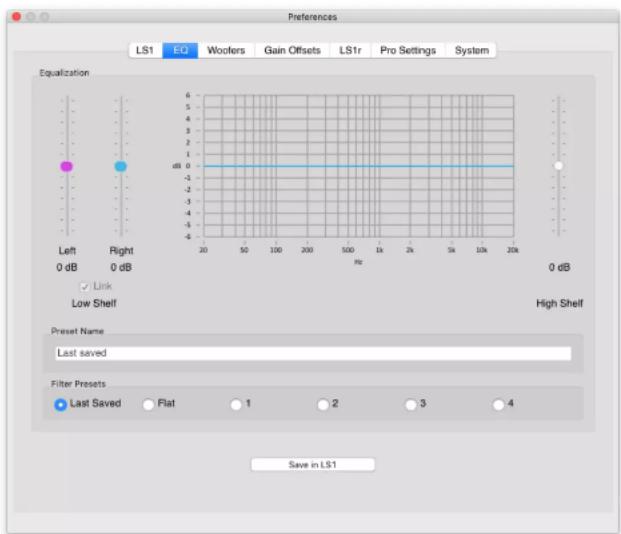Toggle the Link checkbox
Viewport: 621px width, 534px height.
84,286
